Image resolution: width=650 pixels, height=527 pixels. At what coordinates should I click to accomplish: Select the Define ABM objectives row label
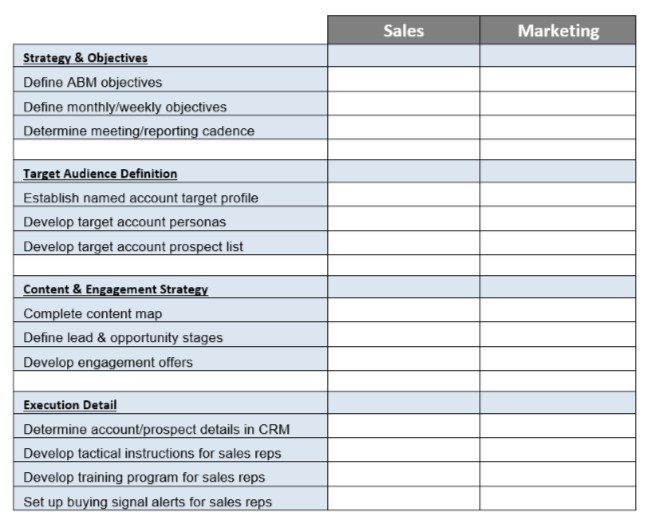click(x=92, y=82)
